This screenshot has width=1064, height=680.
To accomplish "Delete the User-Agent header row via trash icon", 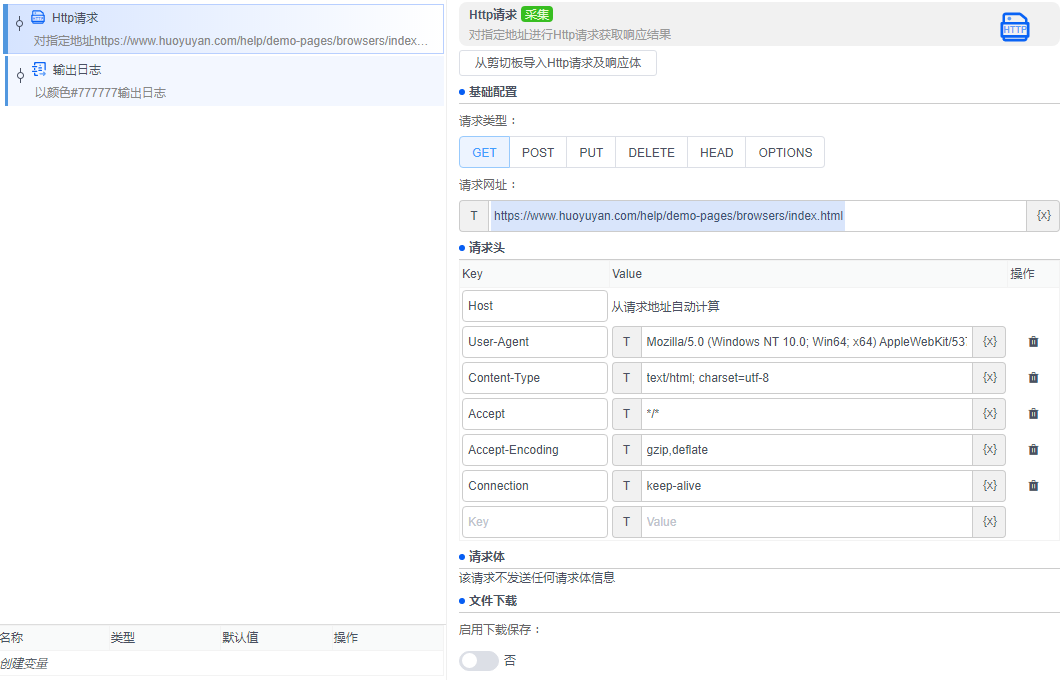I will (1033, 341).
